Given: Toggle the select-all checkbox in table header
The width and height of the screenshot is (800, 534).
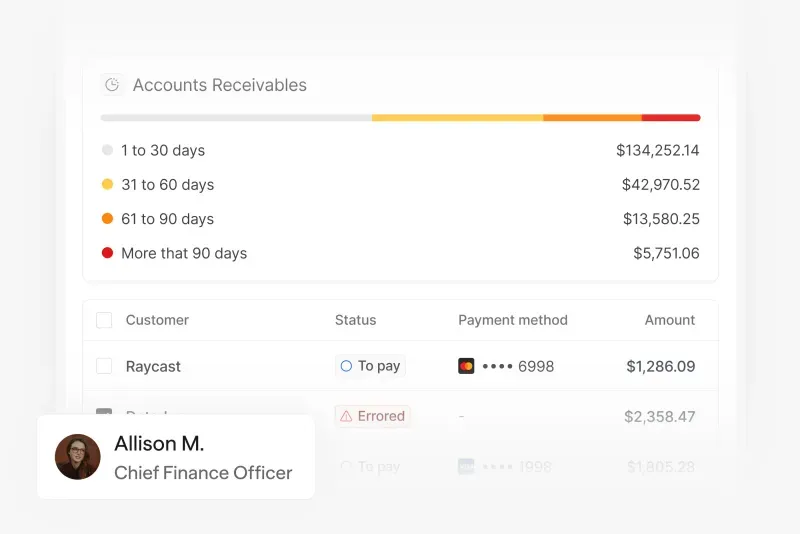Looking at the screenshot, I should coord(104,320).
